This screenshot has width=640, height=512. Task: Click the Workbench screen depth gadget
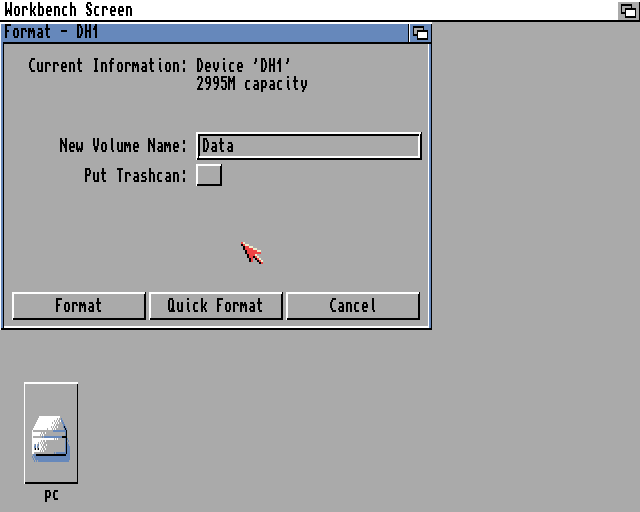point(628,10)
